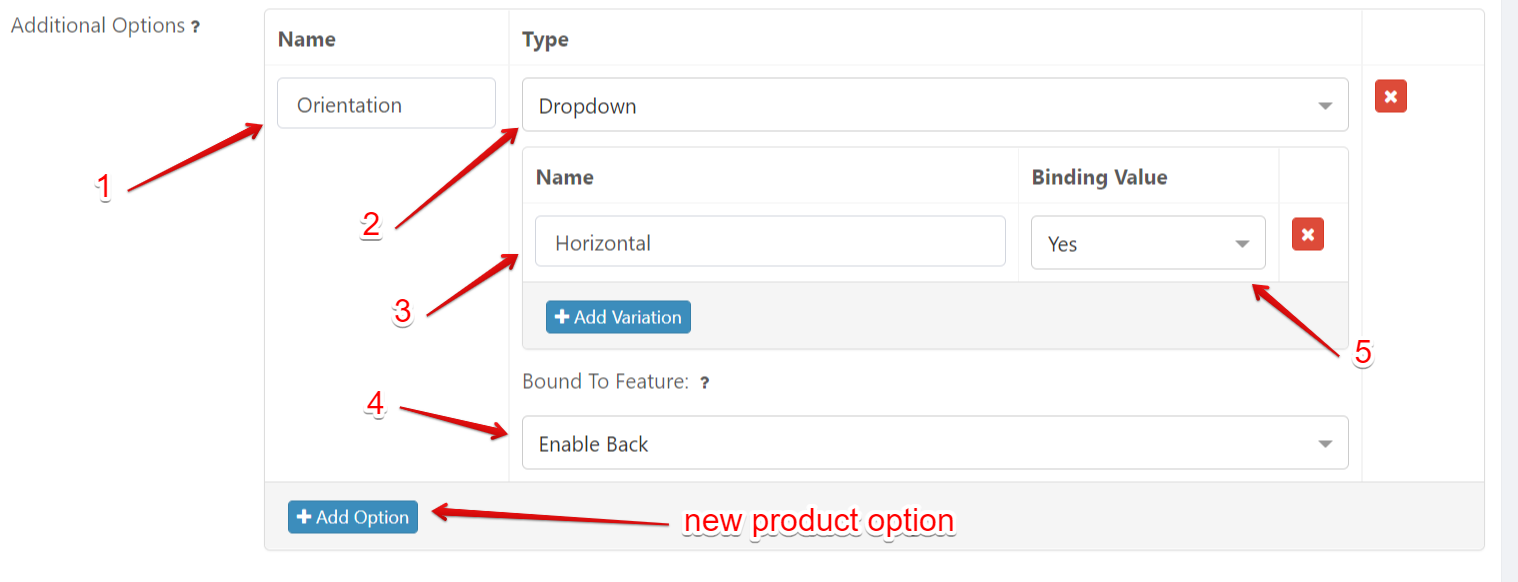Screen dimensions: 1518x582
Task: Click the Bound To Feature label
Action: [605, 381]
